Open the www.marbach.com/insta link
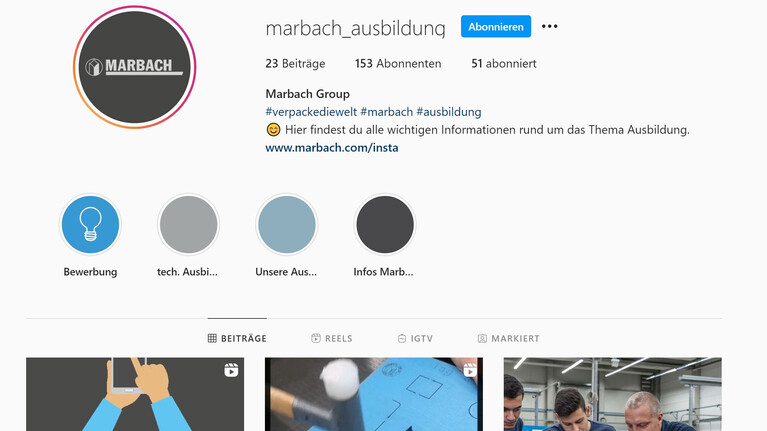This screenshot has width=767, height=431. click(x=332, y=148)
